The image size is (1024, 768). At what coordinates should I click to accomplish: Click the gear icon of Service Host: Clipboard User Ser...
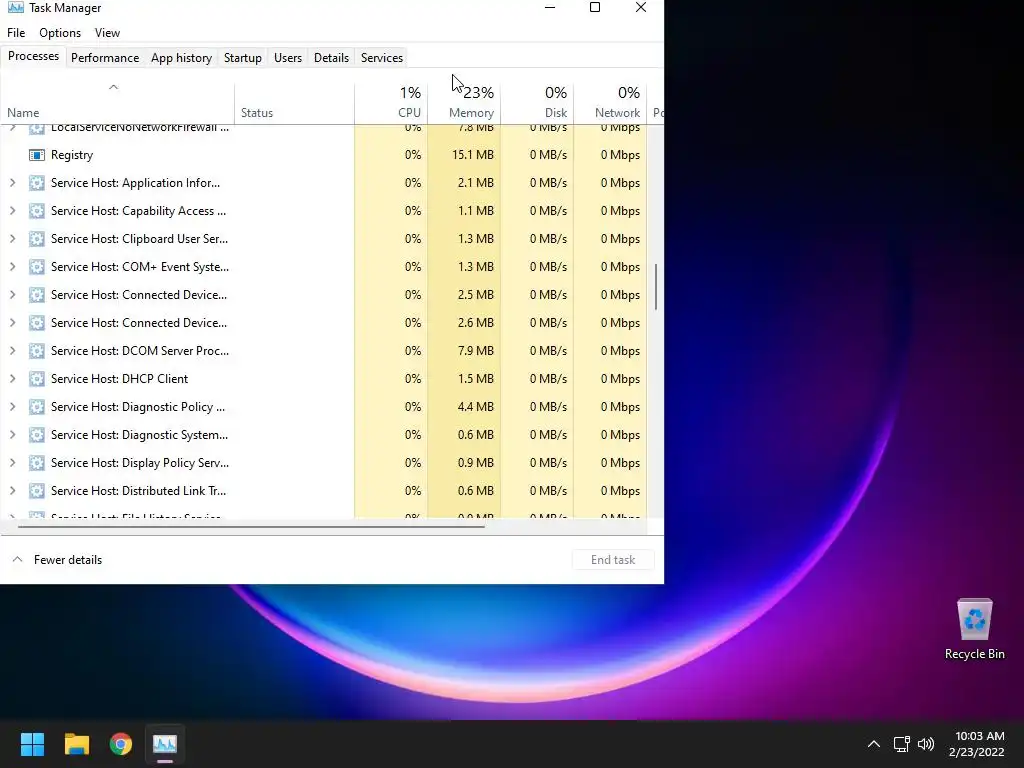pyautogui.click(x=37, y=239)
